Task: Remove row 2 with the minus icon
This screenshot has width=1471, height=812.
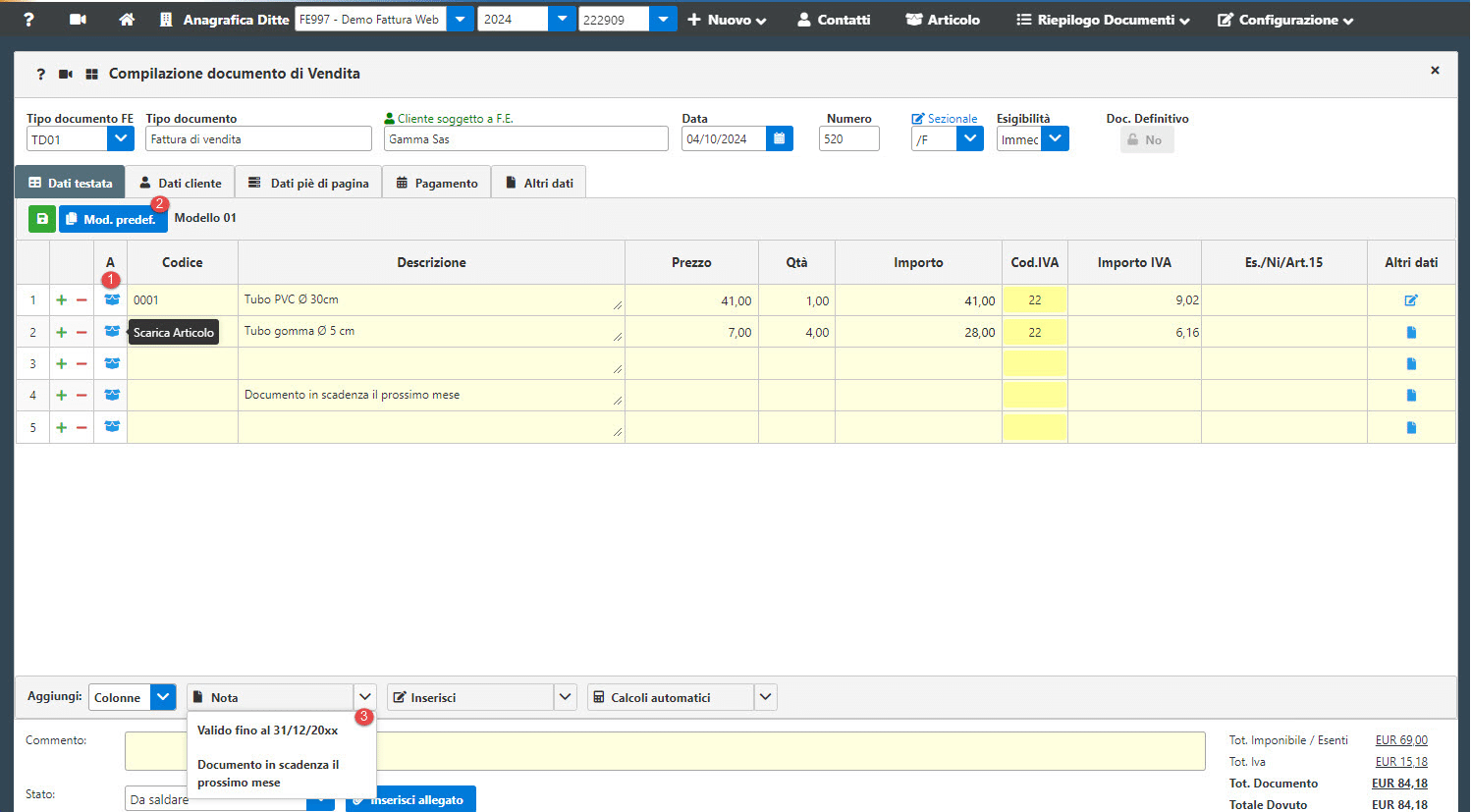Action: point(82,333)
